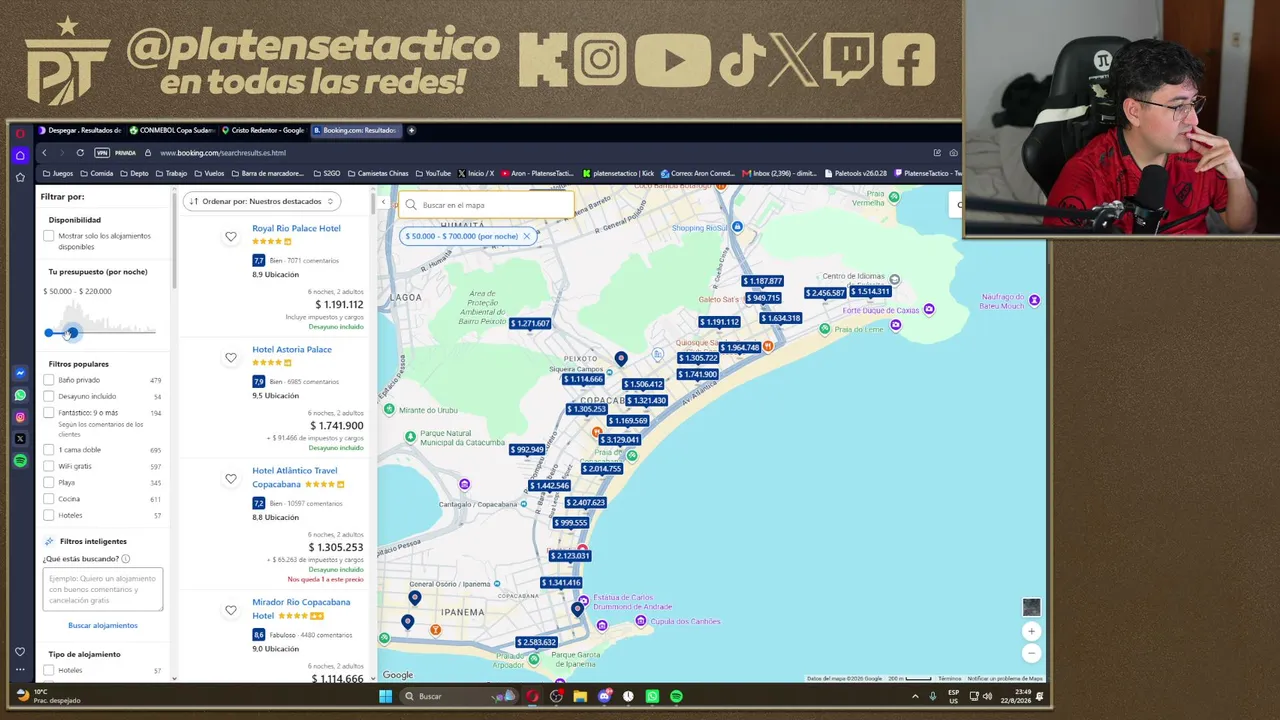Zoom in on the map
This screenshot has width=1280, height=720.
tap(1031, 631)
